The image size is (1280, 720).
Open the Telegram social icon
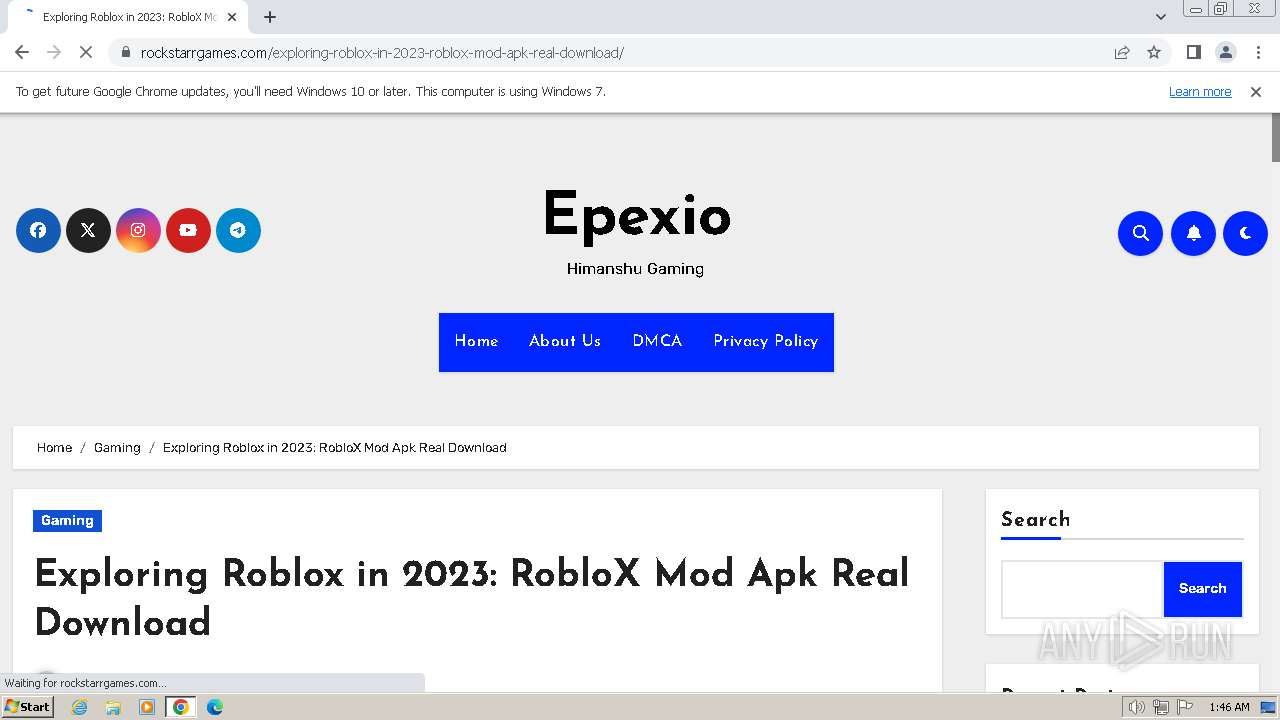point(238,230)
